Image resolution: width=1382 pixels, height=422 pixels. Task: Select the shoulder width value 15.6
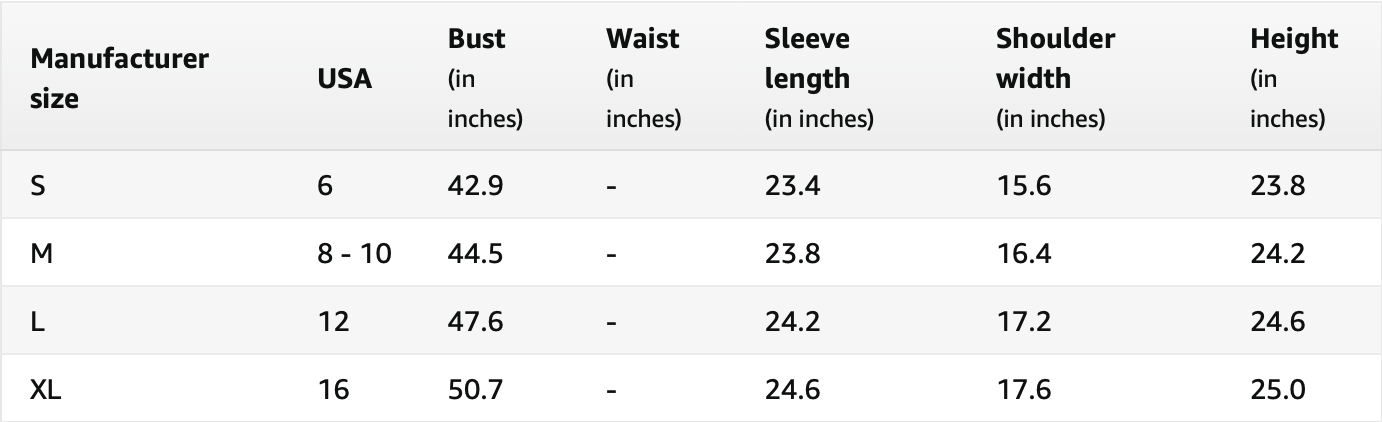(1023, 186)
